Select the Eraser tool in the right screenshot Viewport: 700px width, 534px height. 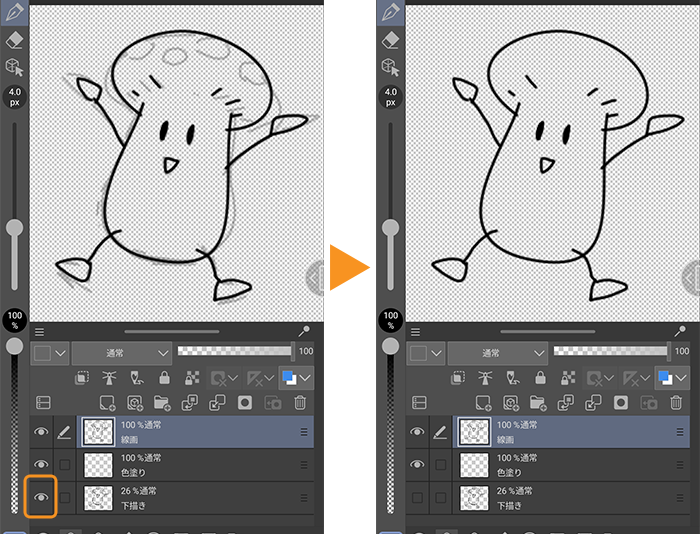click(x=390, y=39)
